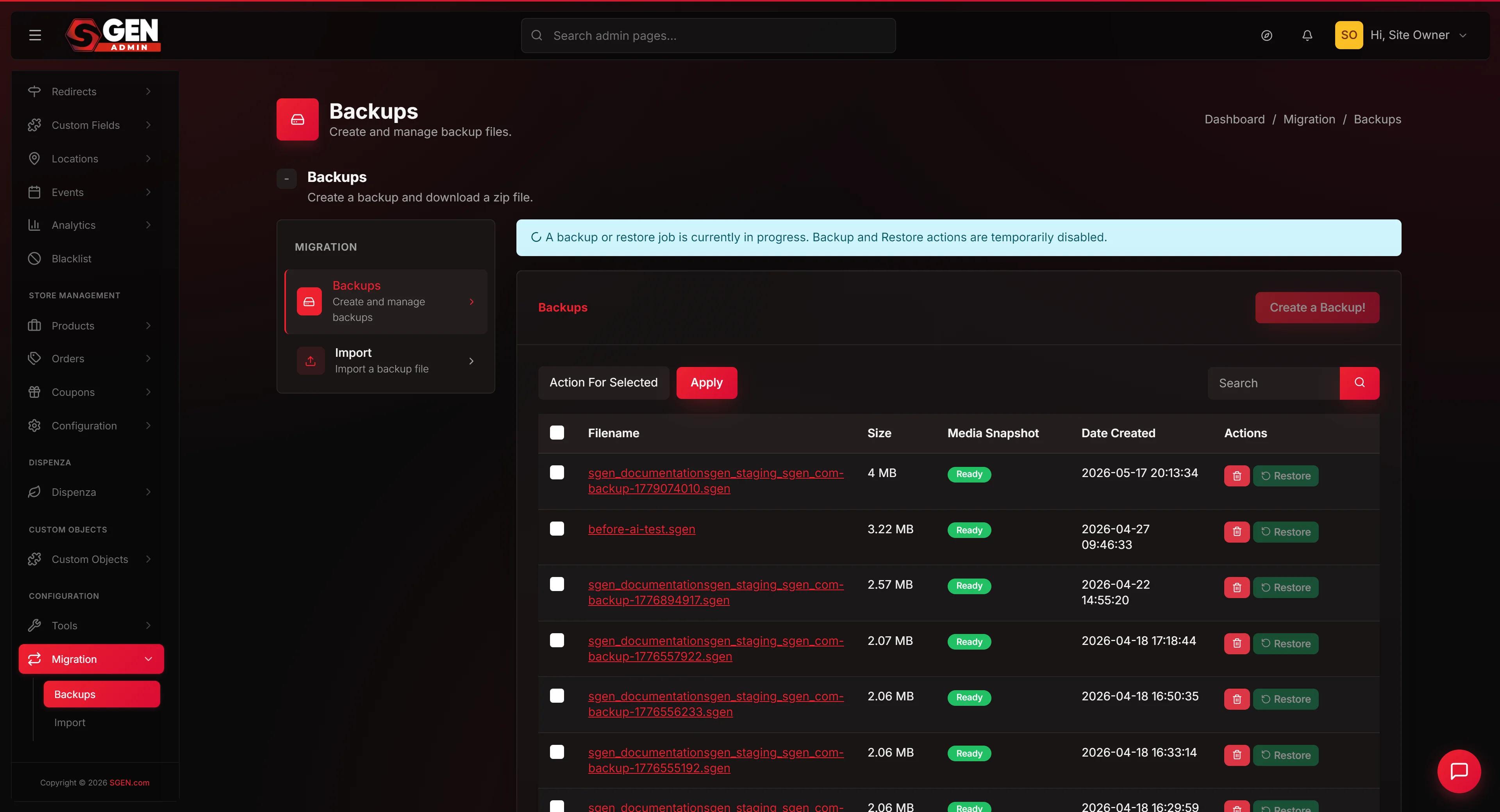Expand the Custom Objects sidebar chevron
This screenshot has width=1500, height=812.
pyautogui.click(x=148, y=559)
